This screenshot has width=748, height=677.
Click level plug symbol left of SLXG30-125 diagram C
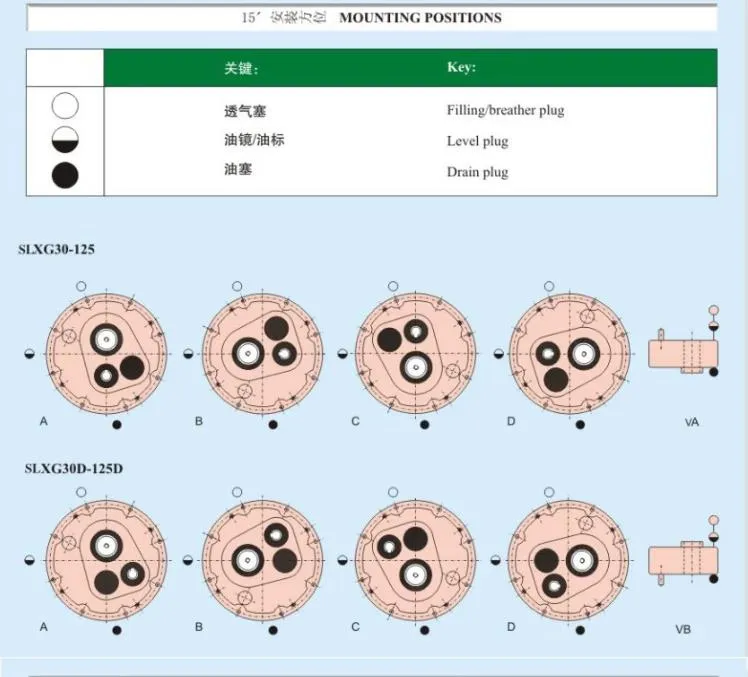click(x=342, y=354)
